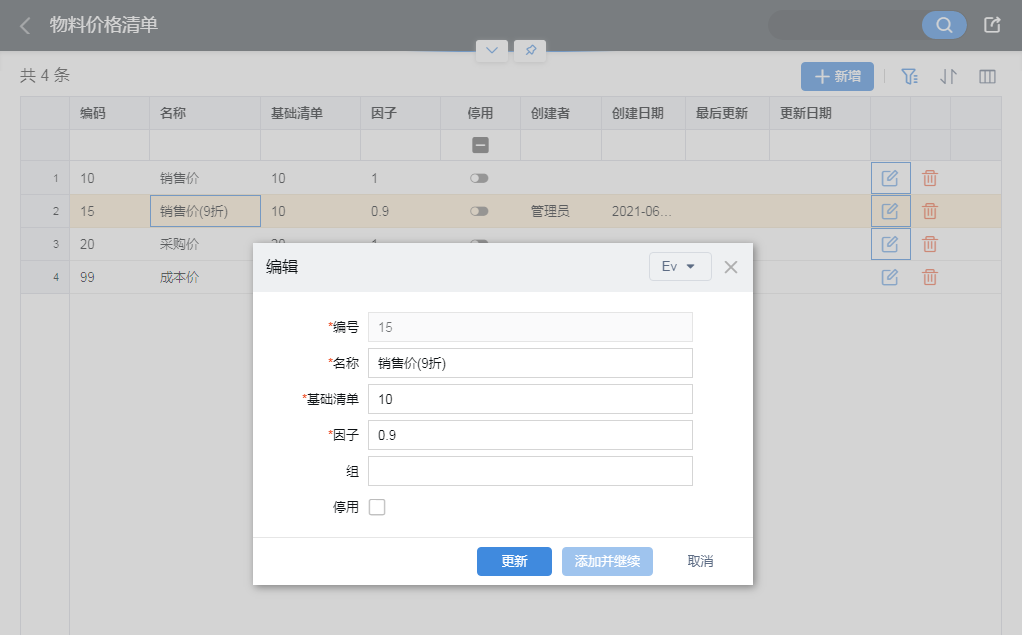Click the 基础清单 input field

530,399
